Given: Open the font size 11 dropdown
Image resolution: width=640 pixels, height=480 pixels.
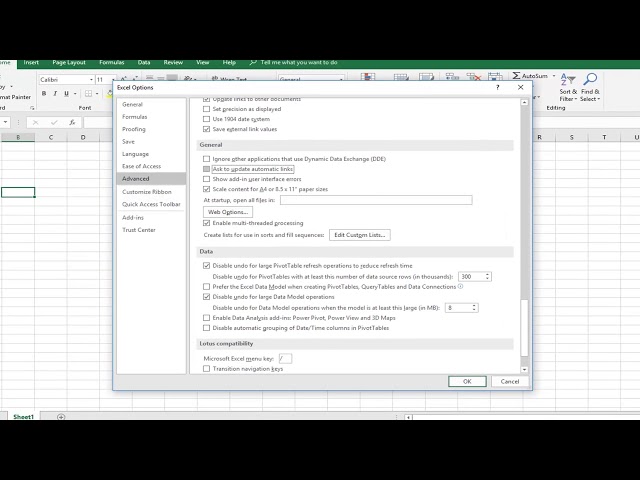Looking at the screenshot, I should pos(113,80).
